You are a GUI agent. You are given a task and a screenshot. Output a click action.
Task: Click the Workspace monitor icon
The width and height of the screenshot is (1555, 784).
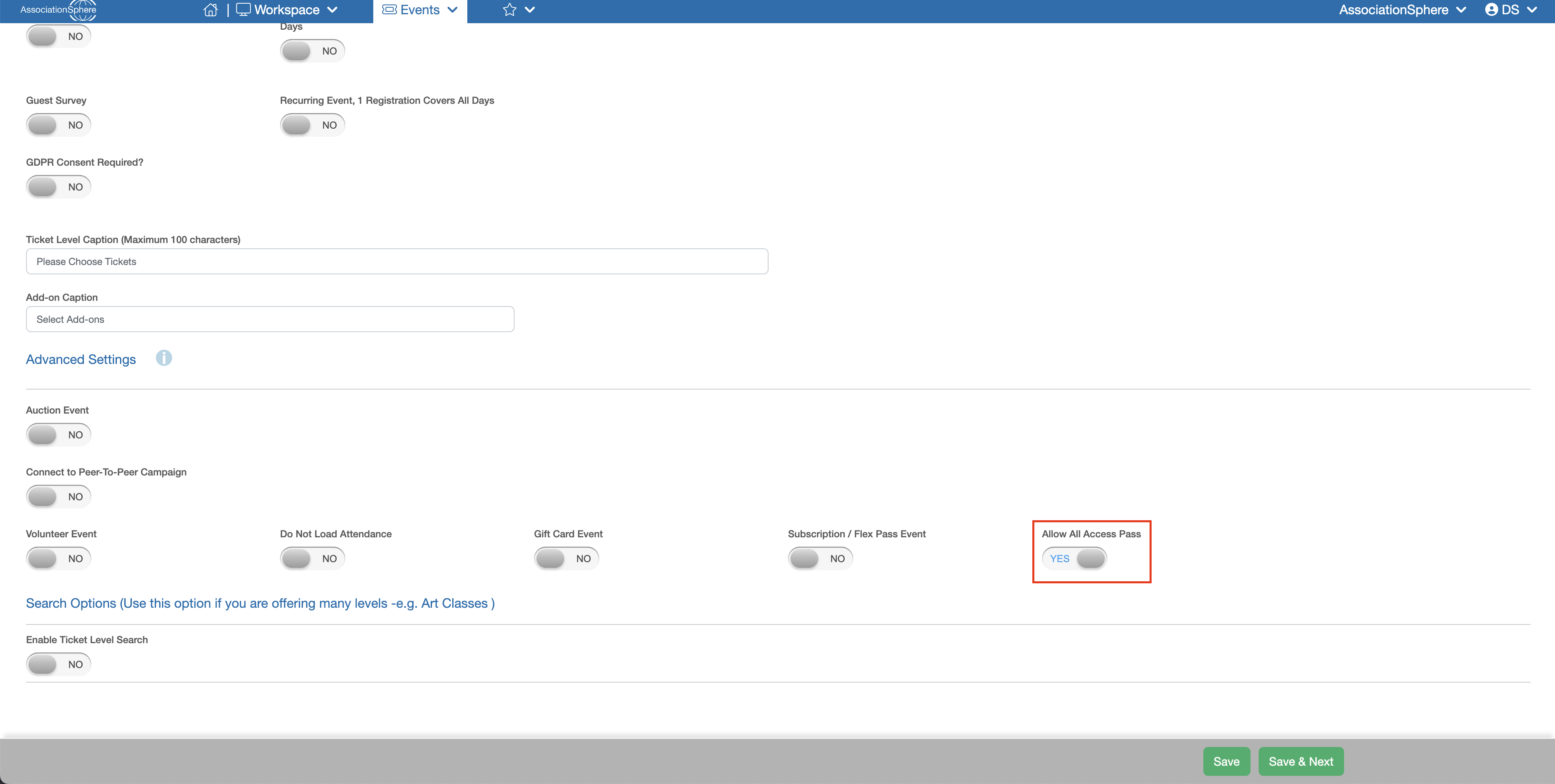(x=243, y=10)
